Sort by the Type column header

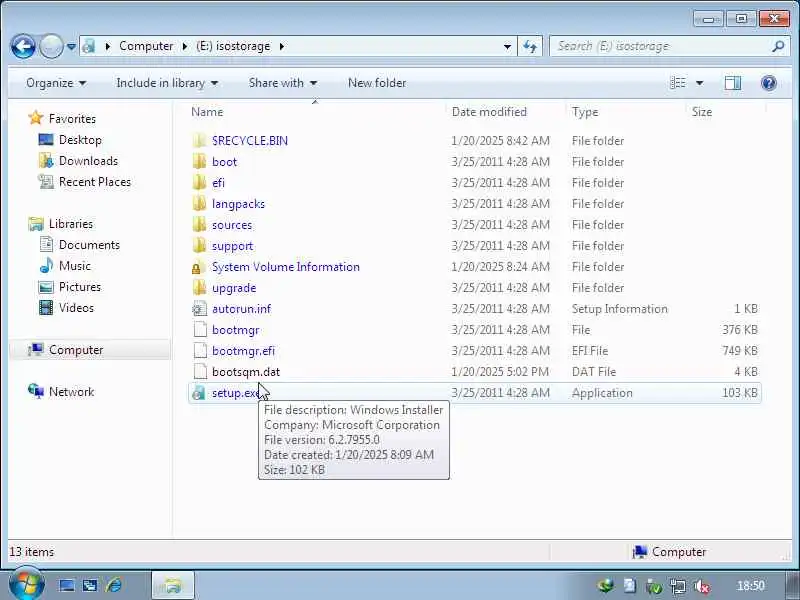pyautogui.click(x=585, y=112)
